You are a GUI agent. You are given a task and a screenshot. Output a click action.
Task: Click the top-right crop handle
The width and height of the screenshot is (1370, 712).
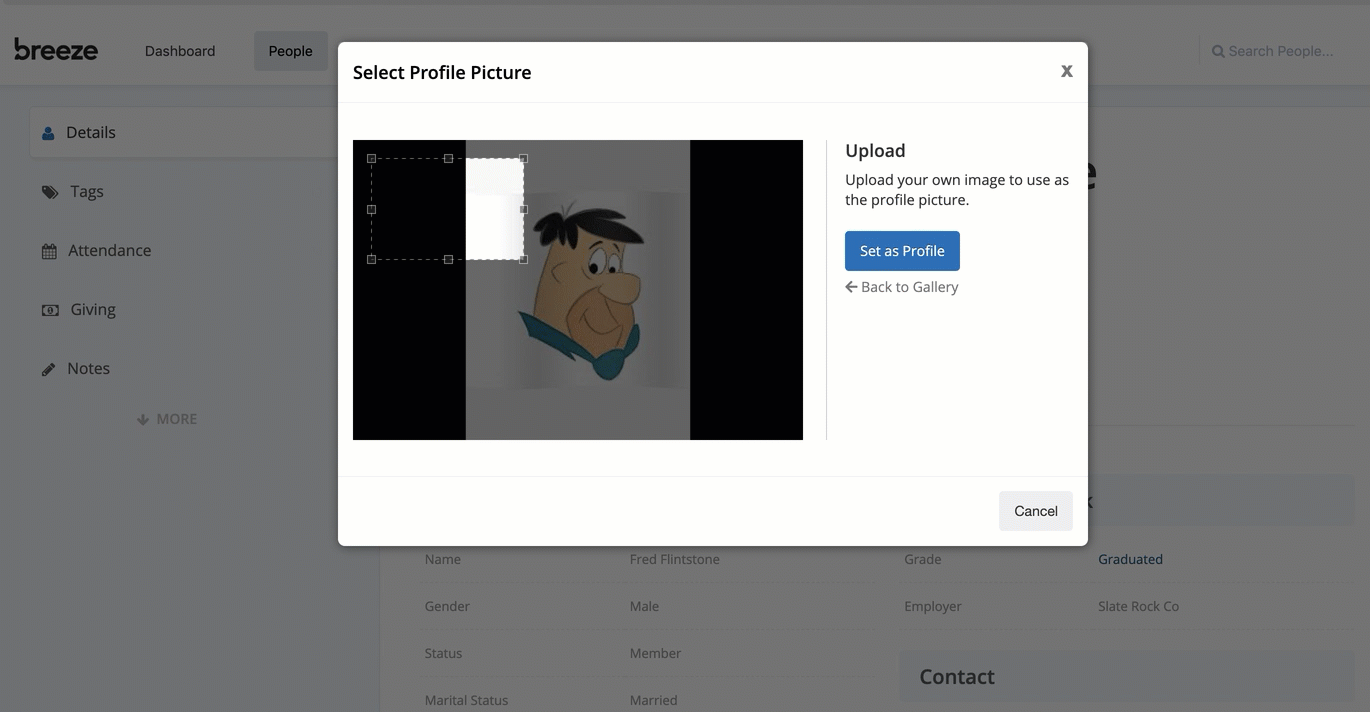pos(524,158)
